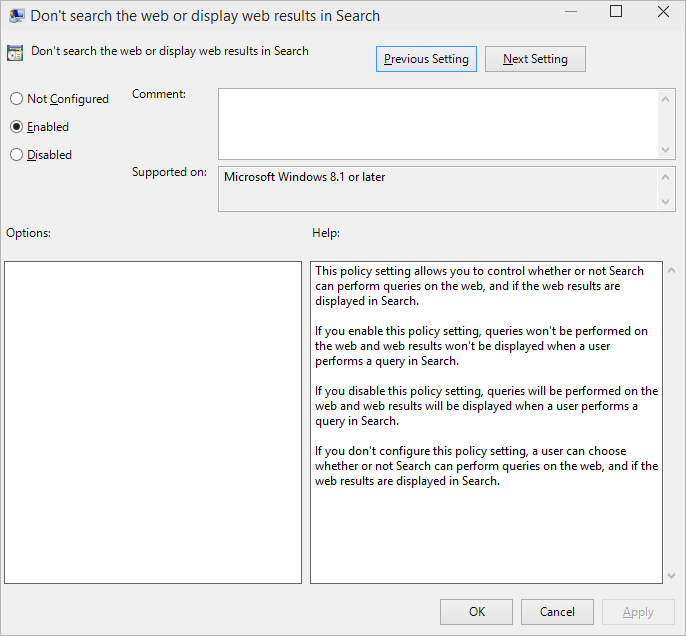Click the Supported on text field

click(438, 189)
